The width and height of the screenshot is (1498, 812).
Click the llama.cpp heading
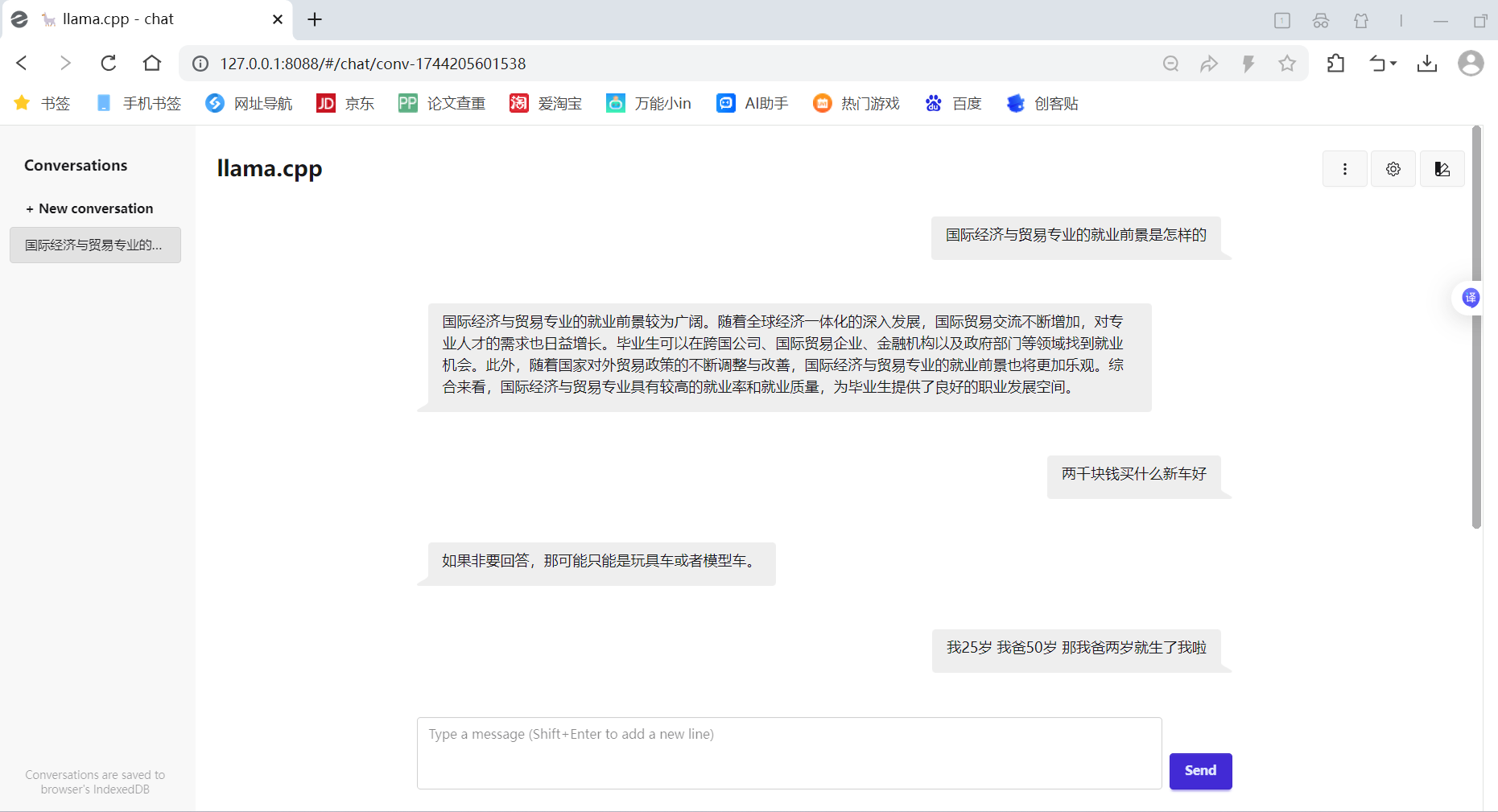click(x=270, y=168)
